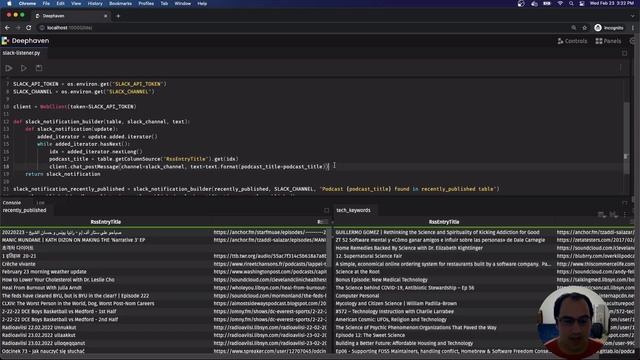Bookmark this page with the star icon
Image resolution: width=640 pixels, height=360 pixels.
[x=584, y=28]
